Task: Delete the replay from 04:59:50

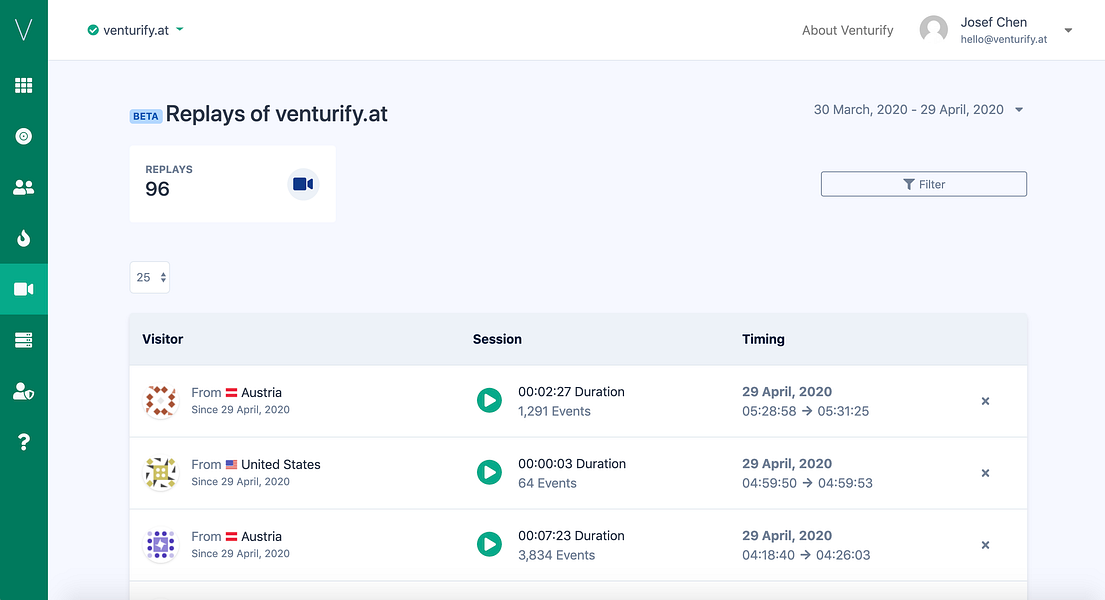Action: [x=985, y=473]
